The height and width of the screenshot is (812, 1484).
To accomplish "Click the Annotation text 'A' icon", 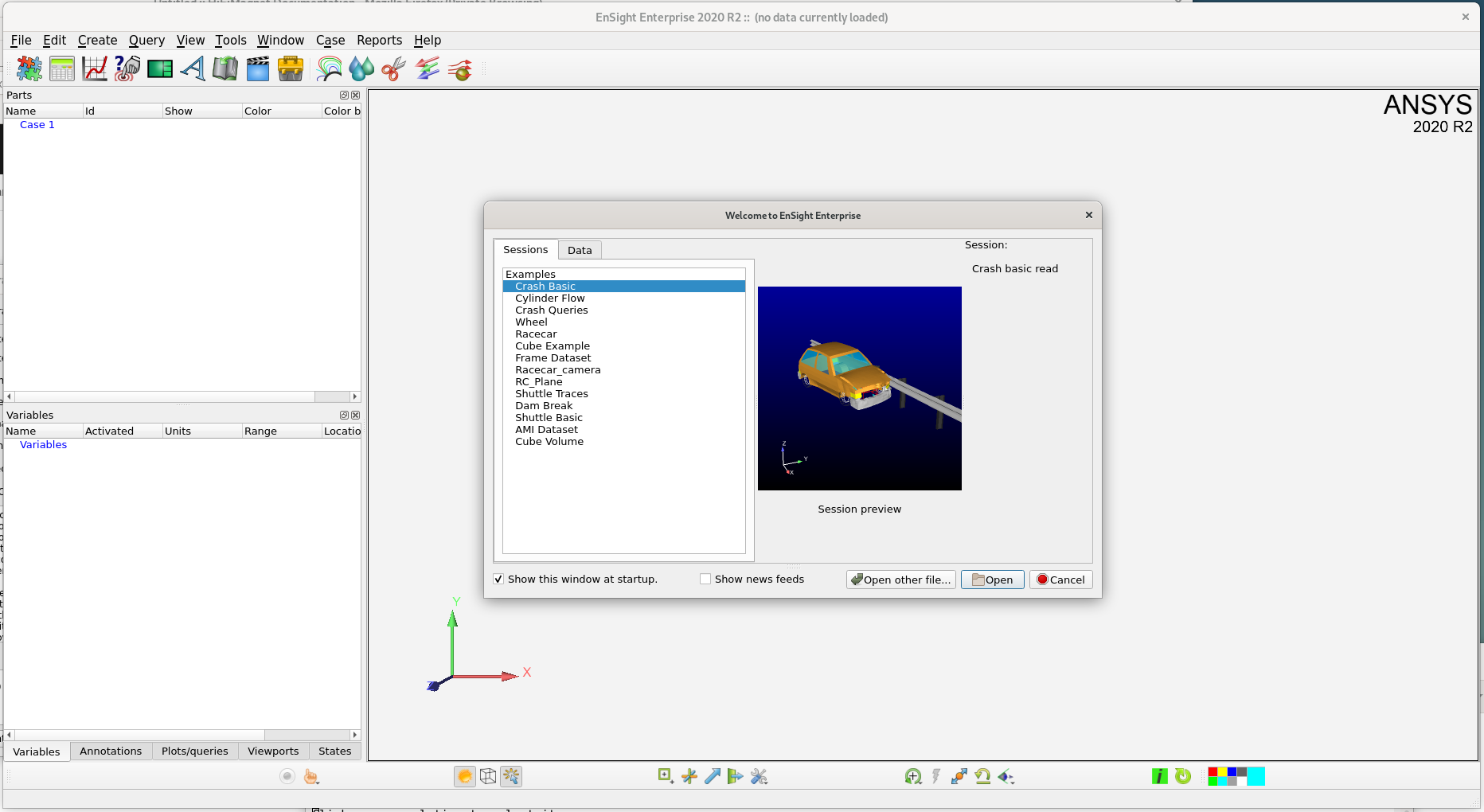I will click(x=193, y=69).
